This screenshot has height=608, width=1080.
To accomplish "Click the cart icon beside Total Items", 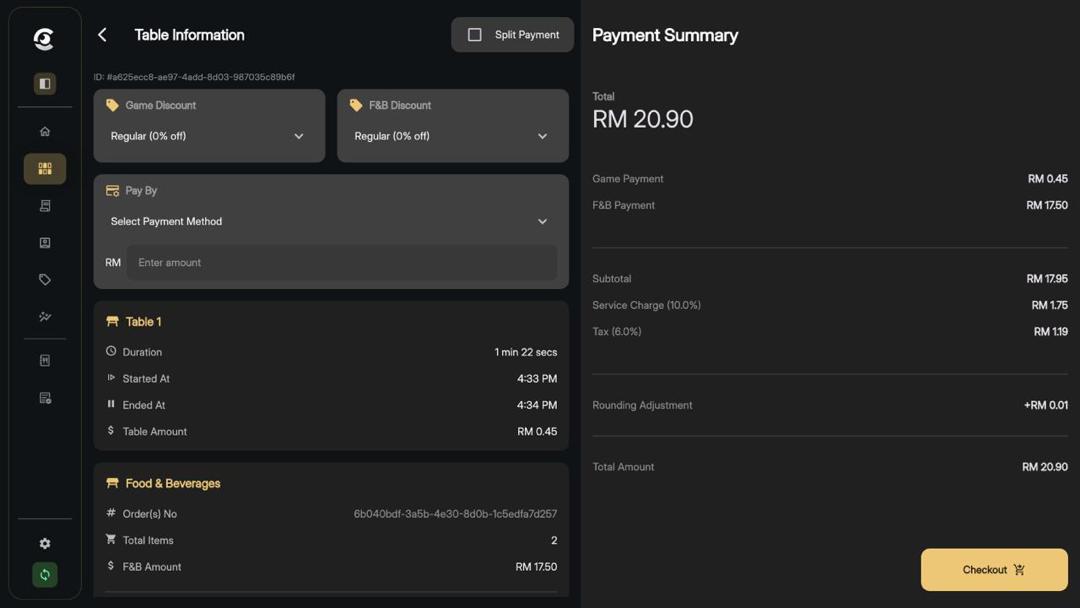I will click(x=110, y=539).
